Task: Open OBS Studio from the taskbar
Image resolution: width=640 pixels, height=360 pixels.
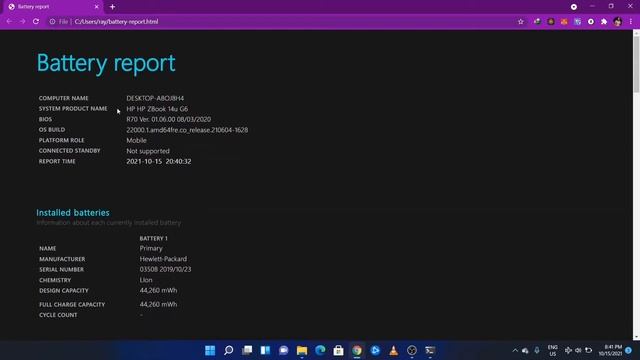Action: tap(412, 350)
